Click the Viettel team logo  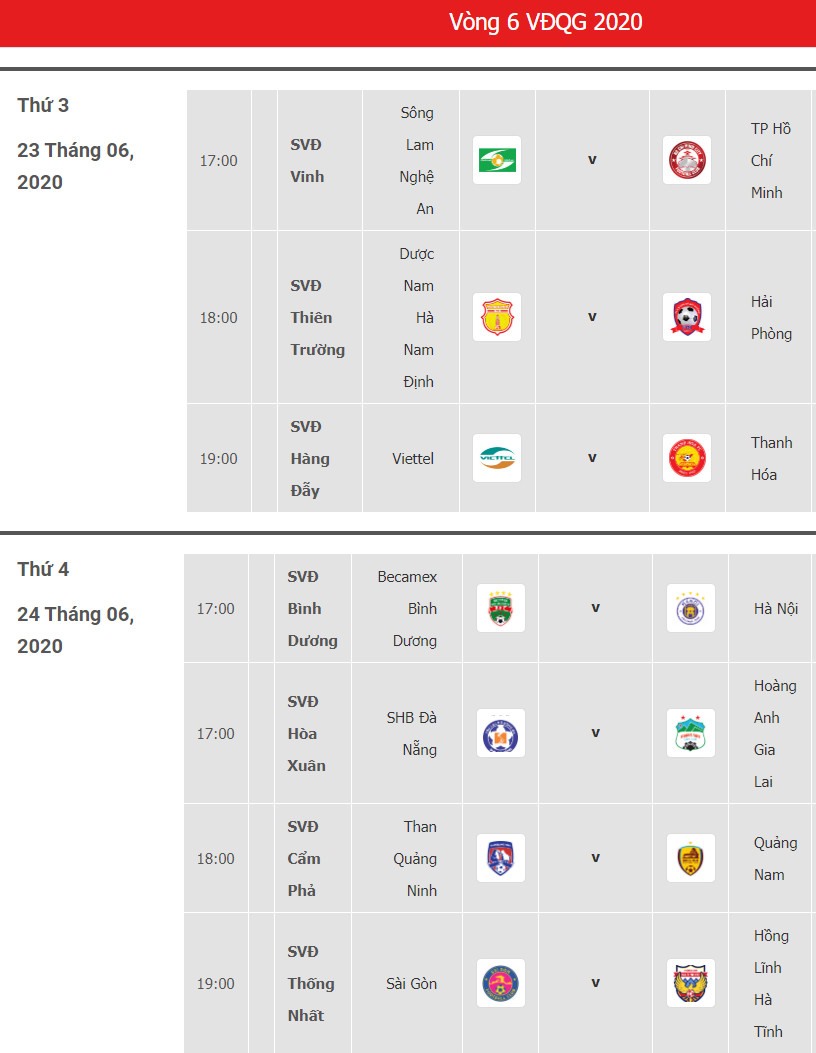coord(497,458)
